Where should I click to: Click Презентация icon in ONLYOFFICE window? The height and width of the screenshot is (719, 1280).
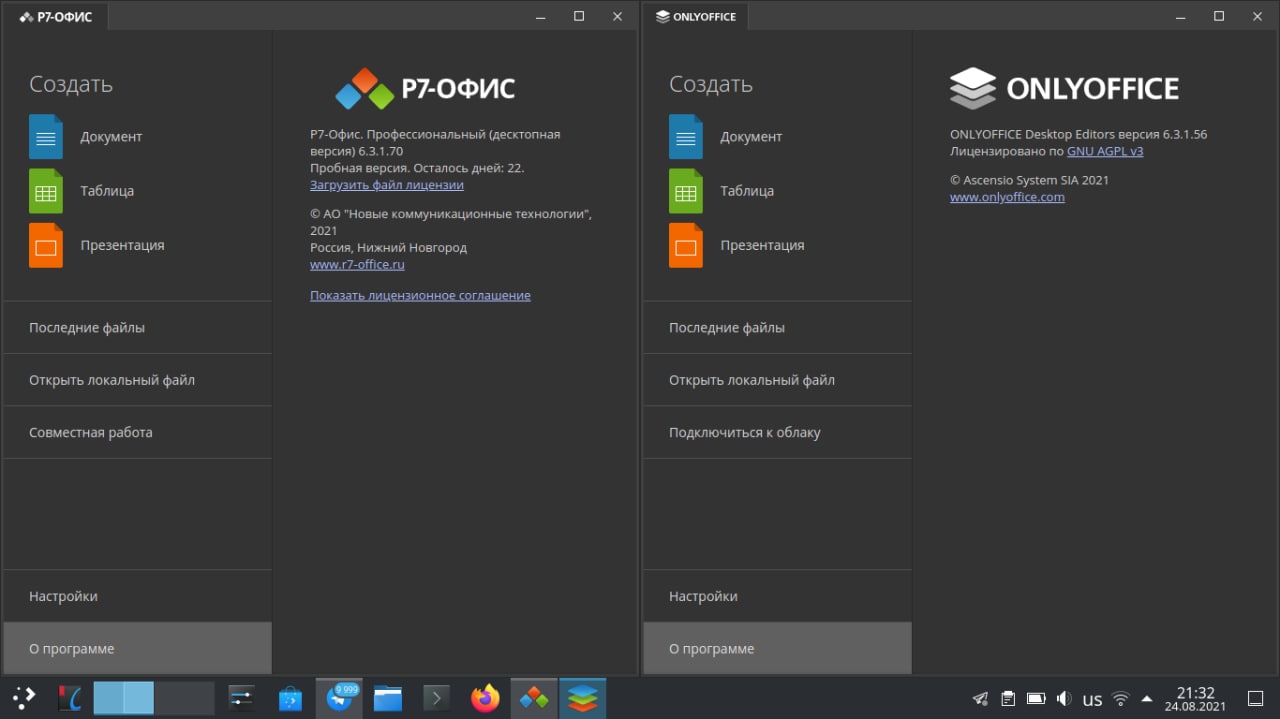pos(686,245)
